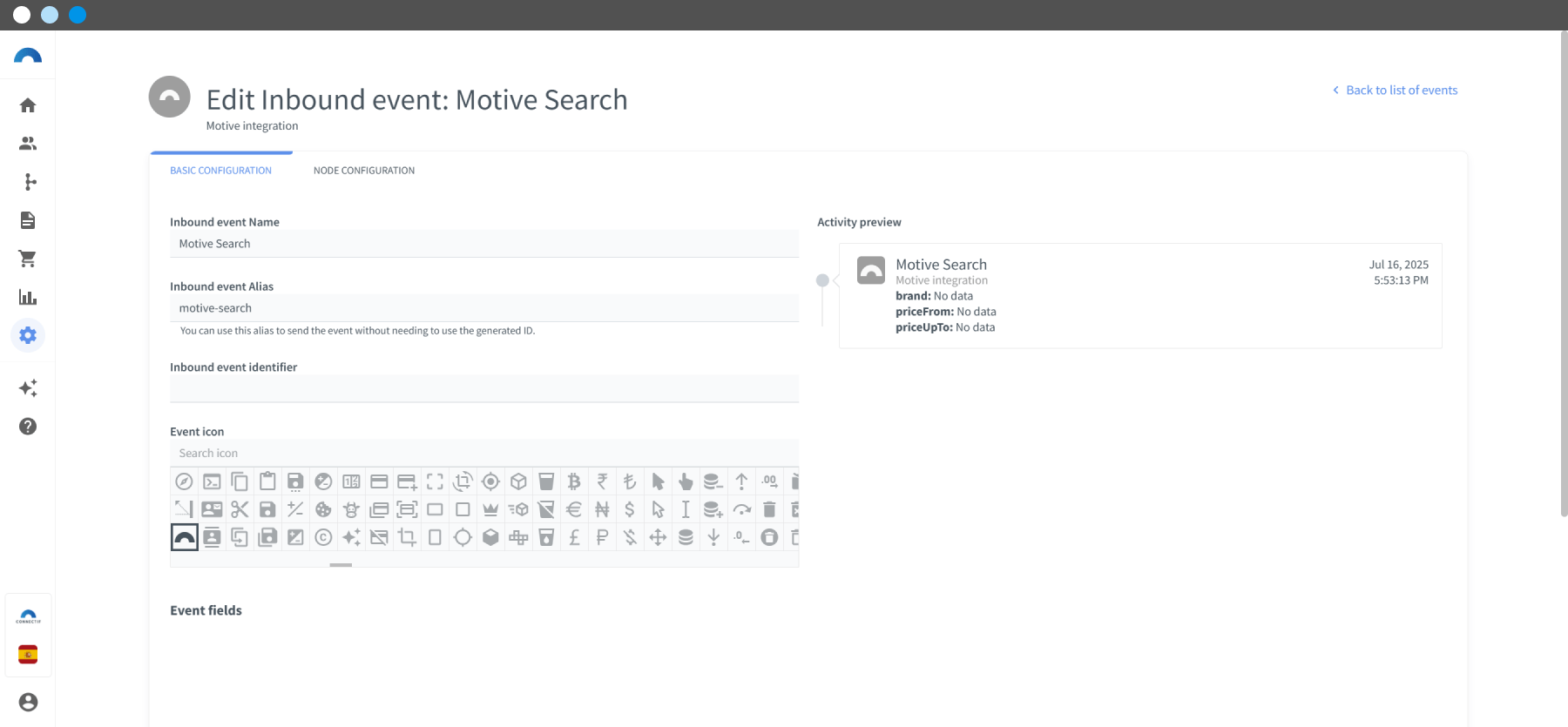Select the crosshair GPS target event icon
The height and width of the screenshot is (727, 1568).
[x=490, y=481]
